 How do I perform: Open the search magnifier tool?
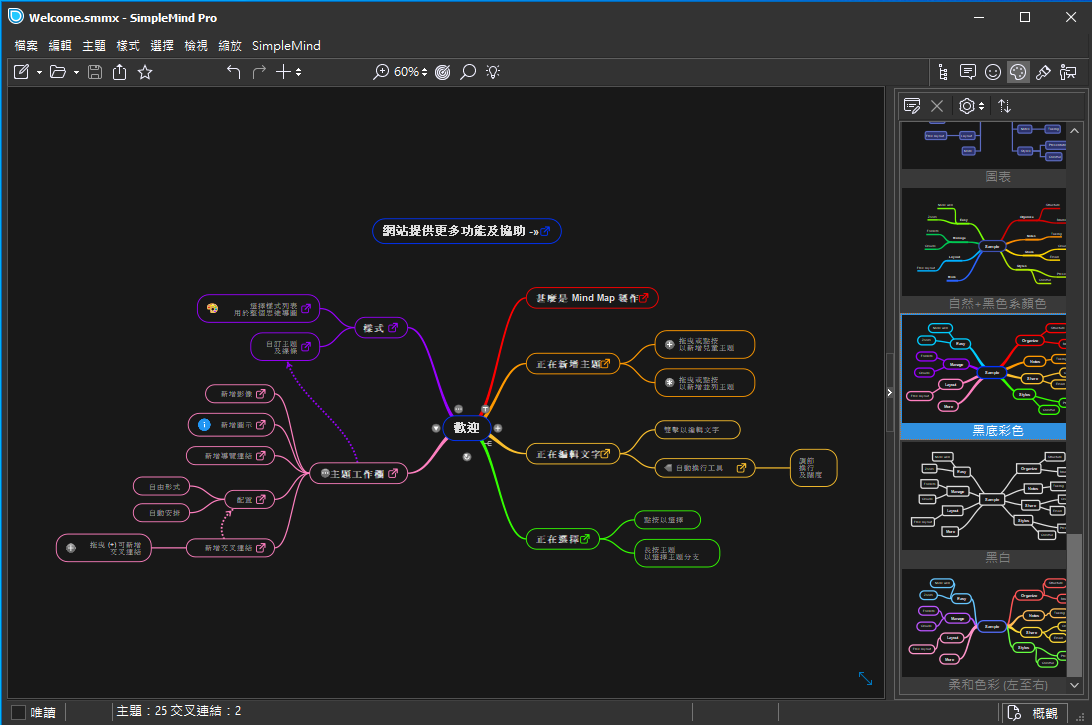pyautogui.click(x=468, y=72)
